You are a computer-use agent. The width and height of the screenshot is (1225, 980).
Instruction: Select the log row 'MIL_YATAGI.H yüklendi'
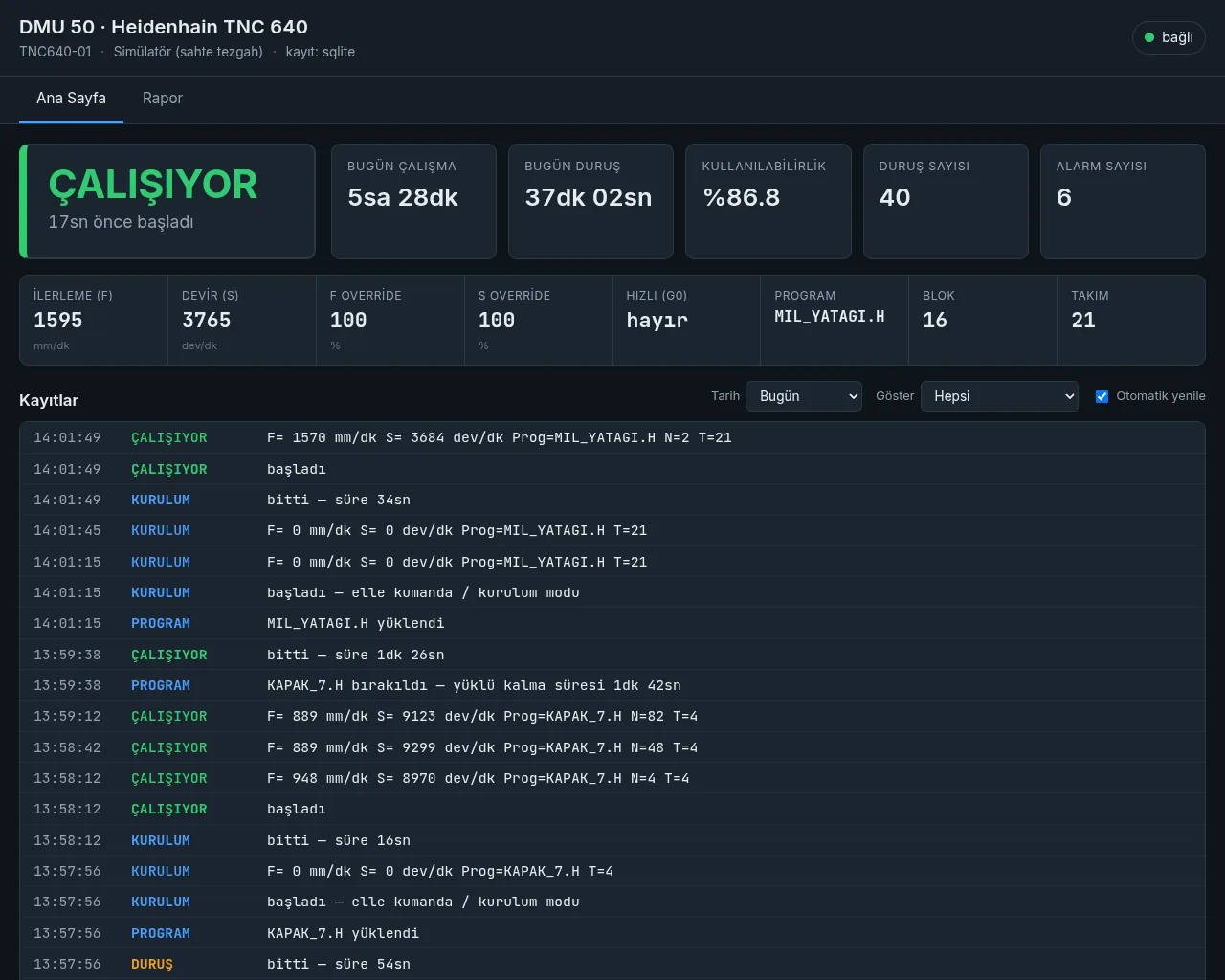612,623
